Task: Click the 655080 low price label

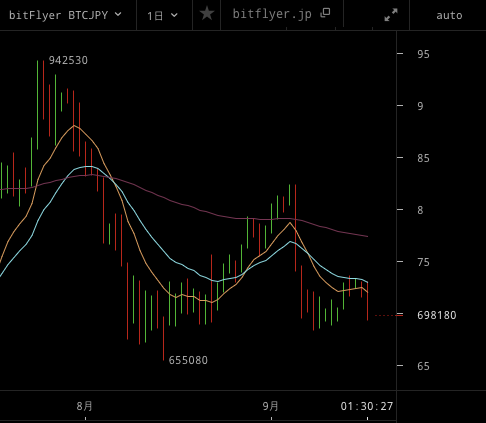Action: click(x=188, y=360)
